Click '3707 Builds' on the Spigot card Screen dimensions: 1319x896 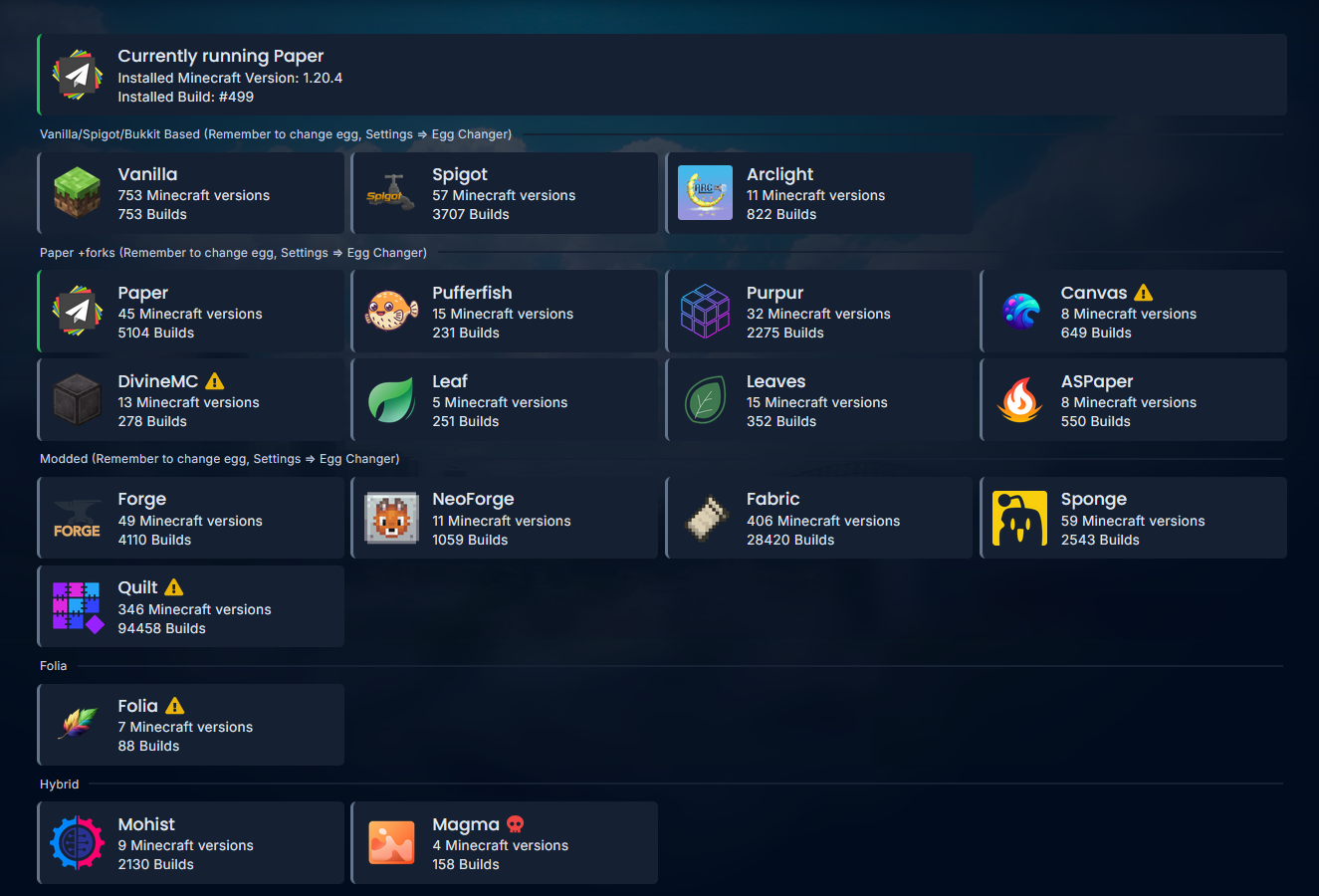pyautogui.click(x=471, y=214)
